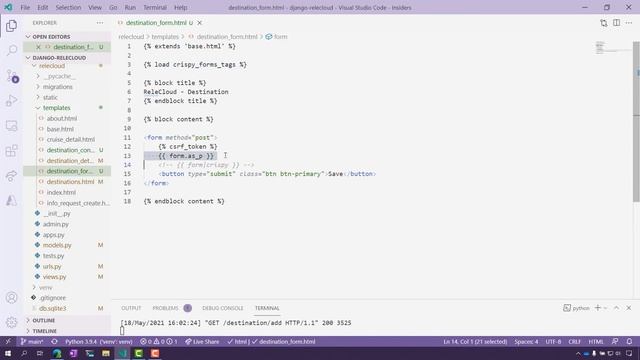The image size is (640, 360).
Task: Open the Azure view in activity bar
Action: [11, 200]
